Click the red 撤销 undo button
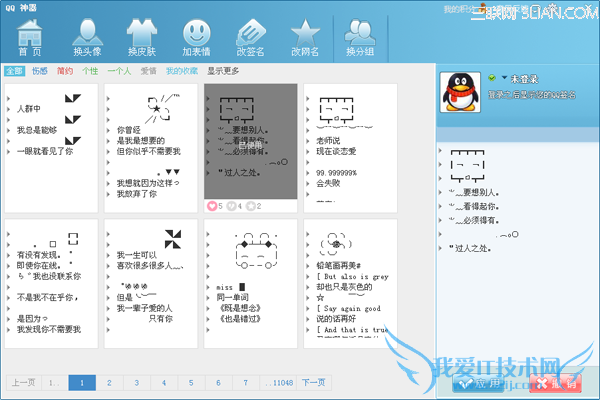Viewport: 600px width, 400px height. 556,383
